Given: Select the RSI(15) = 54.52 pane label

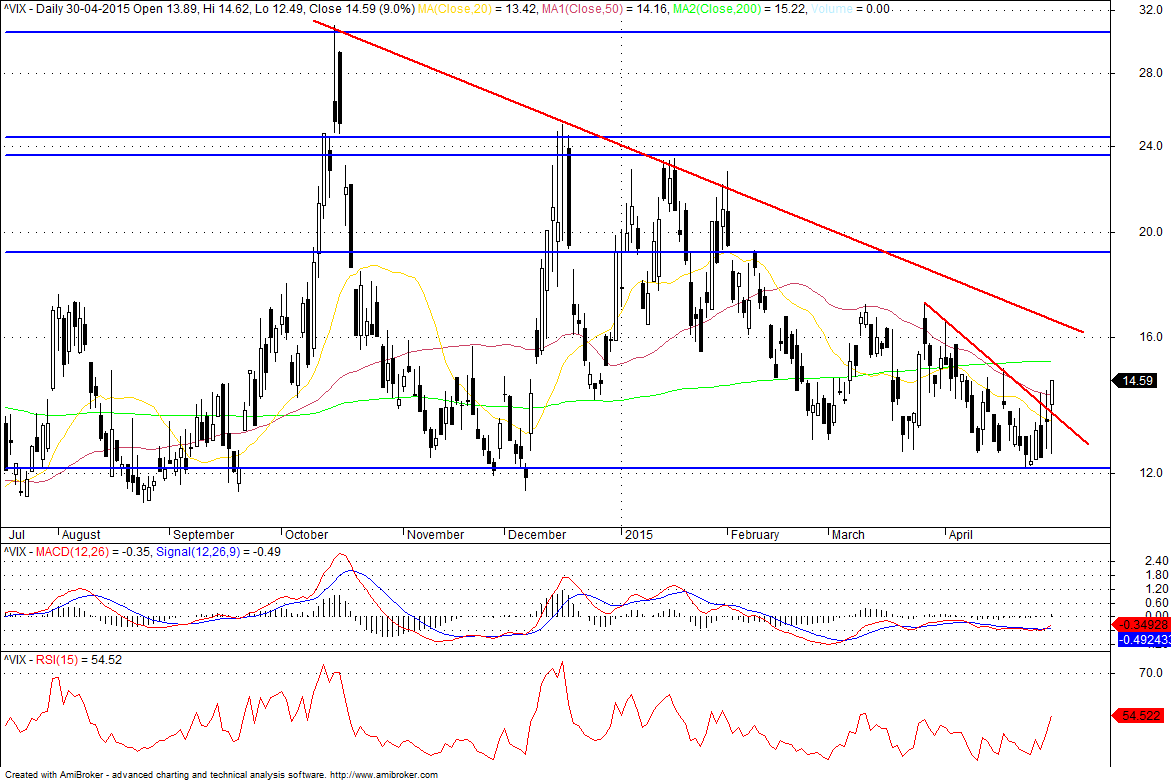Looking at the screenshot, I should click(78, 660).
